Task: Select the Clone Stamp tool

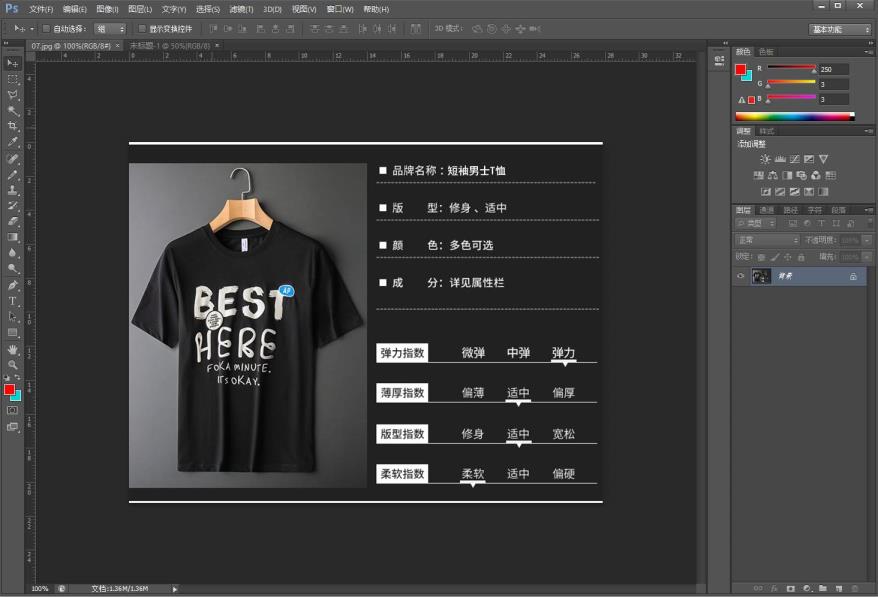Action: pyautogui.click(x=12, y=190)
